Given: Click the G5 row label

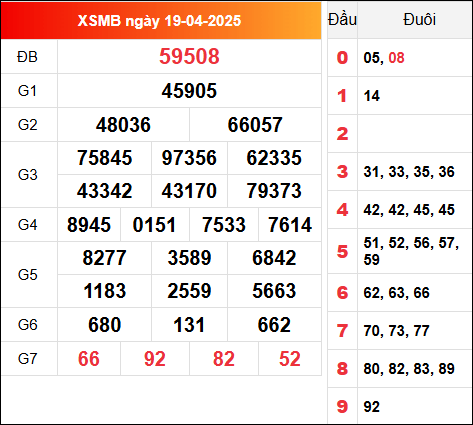Looking at the screenshot, I should [27, 275].
